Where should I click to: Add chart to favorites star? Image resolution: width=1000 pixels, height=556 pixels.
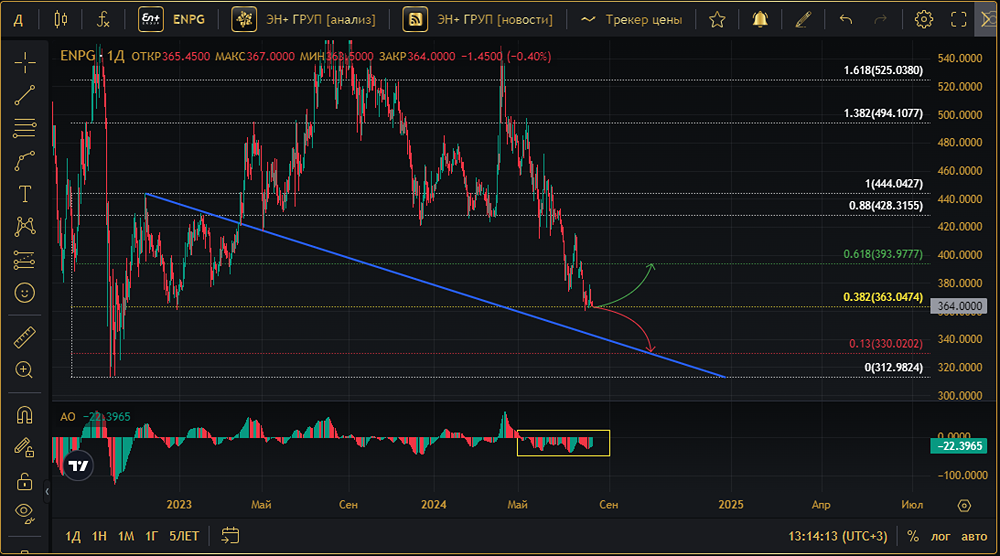coord(717,20)
